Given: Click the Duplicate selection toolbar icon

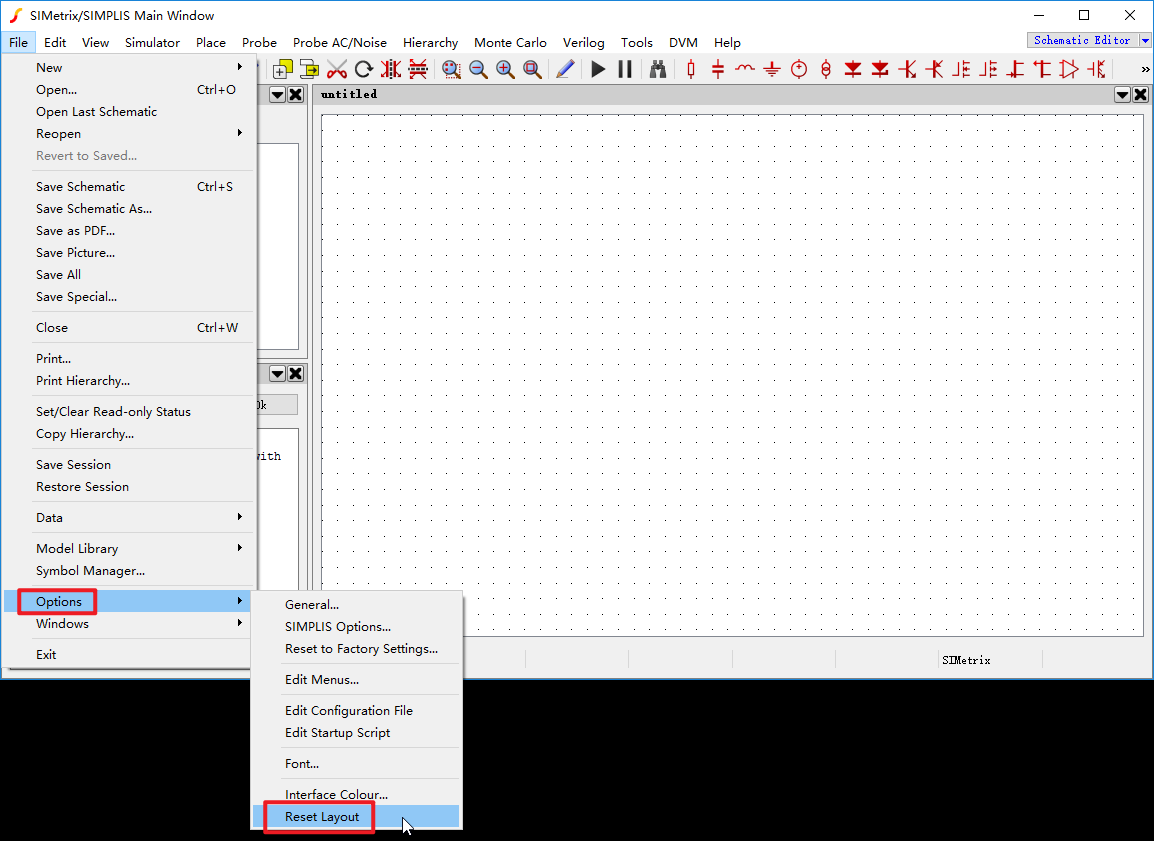Looking at the screenshot, I should (283, 69).
